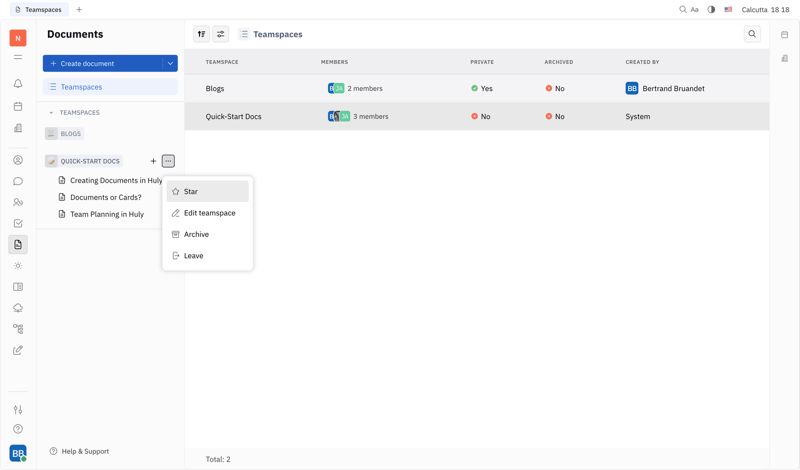The width and height of the screenshot is (800, 470).
Task: Click the Calcutta time zone clock
Action: pos(765,10)
